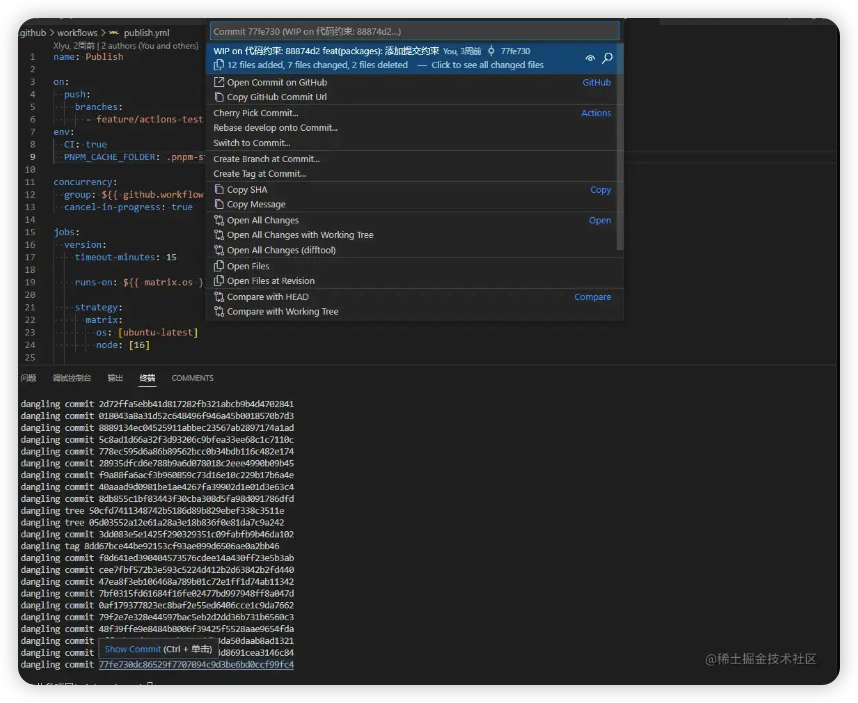Click the YAML file icon in breadcrumb
The image size is (858, 703).
(114, 33)
